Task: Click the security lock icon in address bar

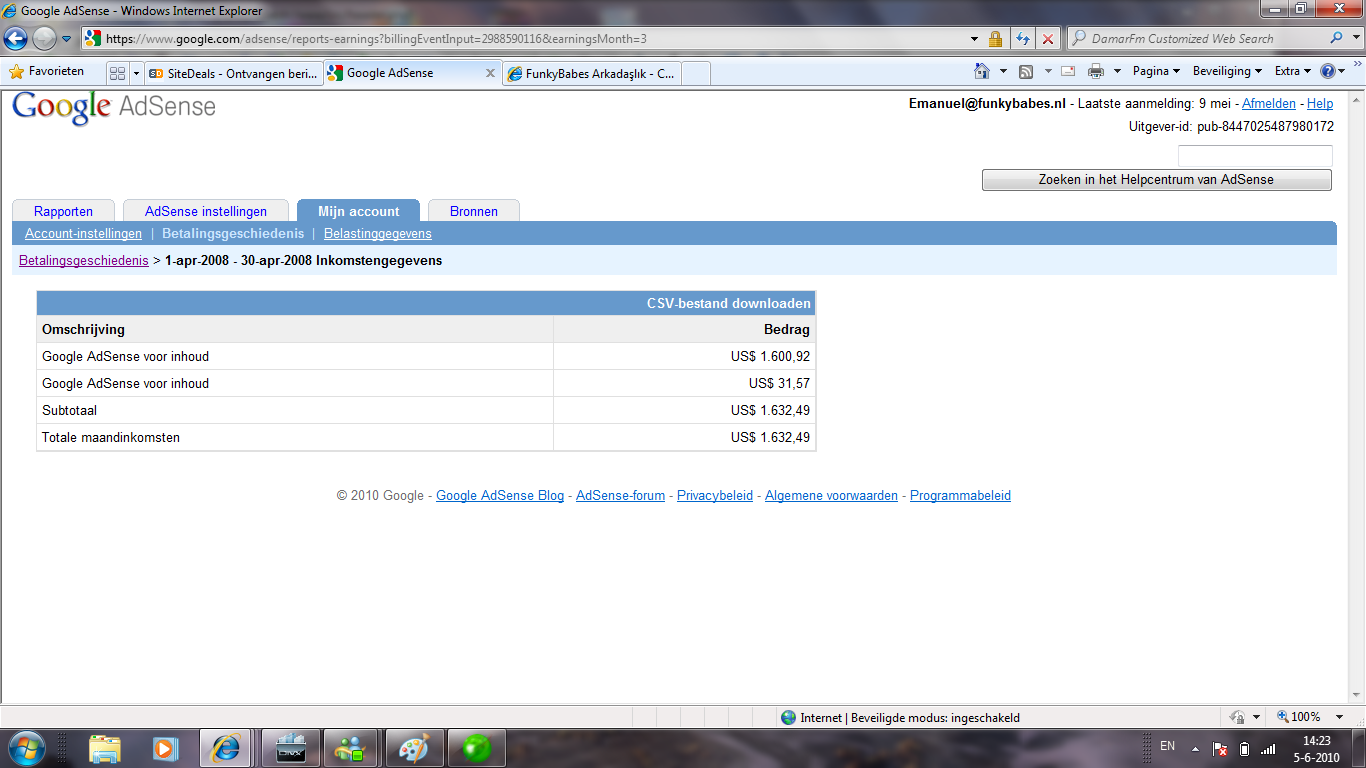Action: [x=995, y=39]
